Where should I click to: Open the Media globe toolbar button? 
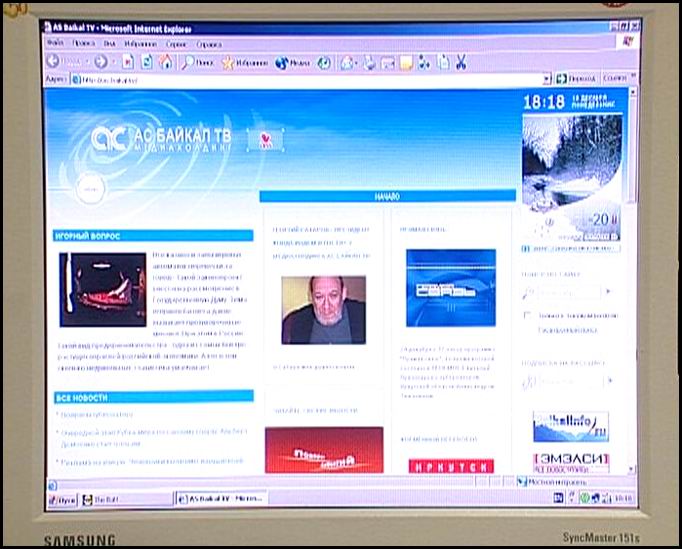(x=293, y=63)
